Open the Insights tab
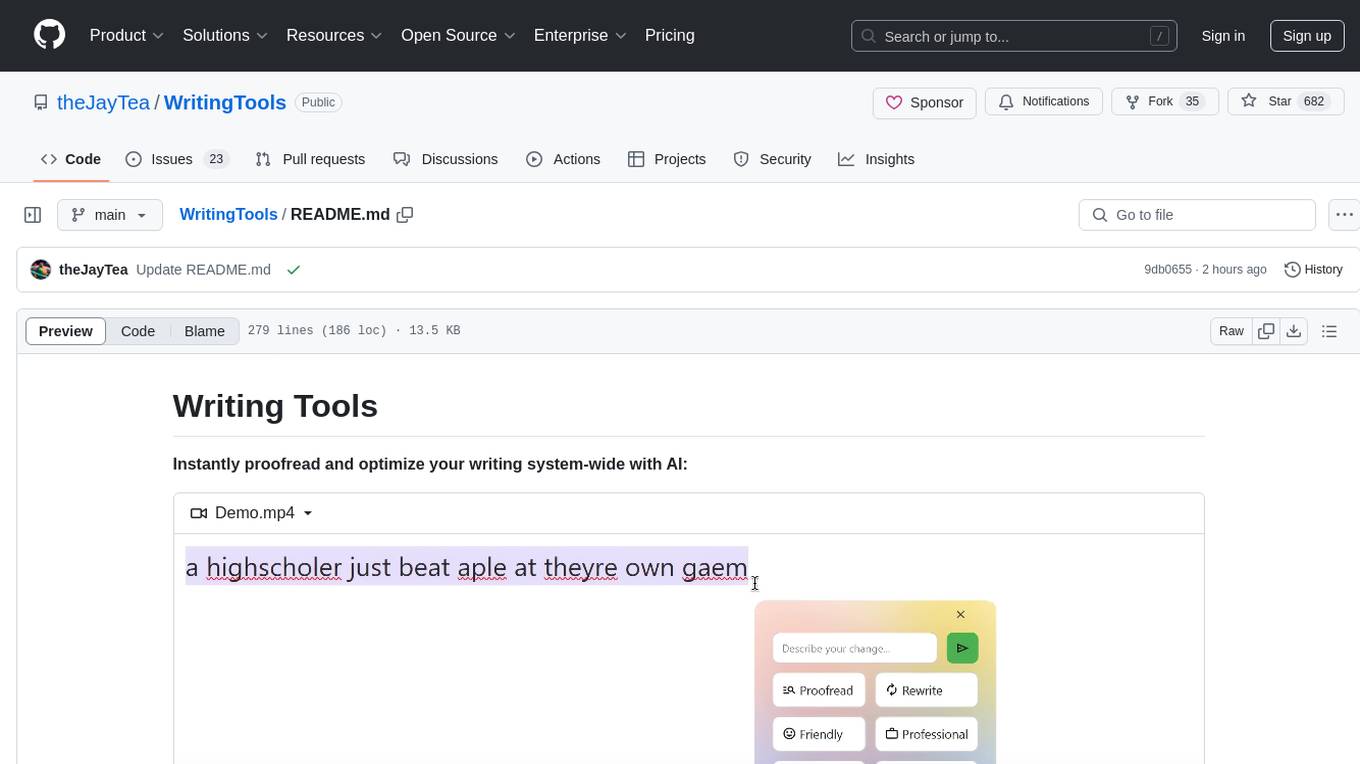1360x764 pixels. (876, 159)
